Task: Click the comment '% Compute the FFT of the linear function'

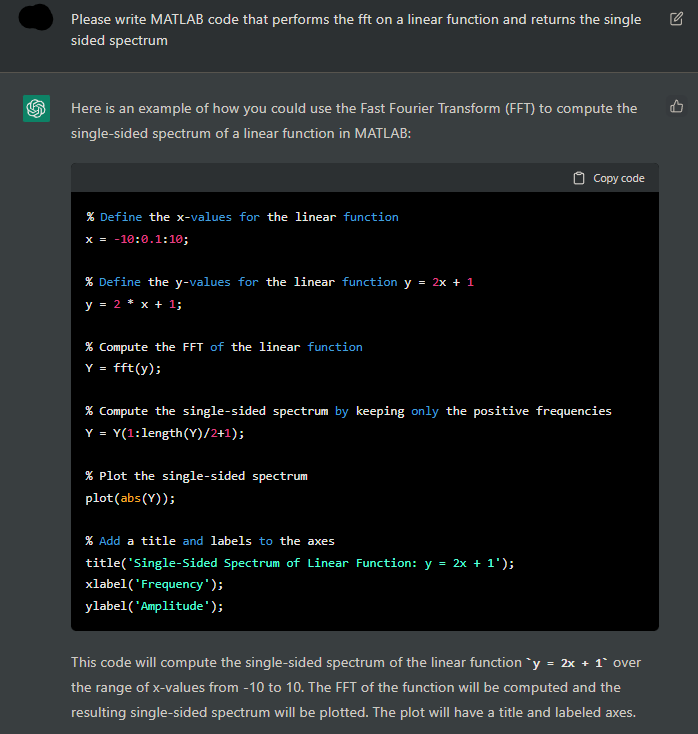Action: 224,347
